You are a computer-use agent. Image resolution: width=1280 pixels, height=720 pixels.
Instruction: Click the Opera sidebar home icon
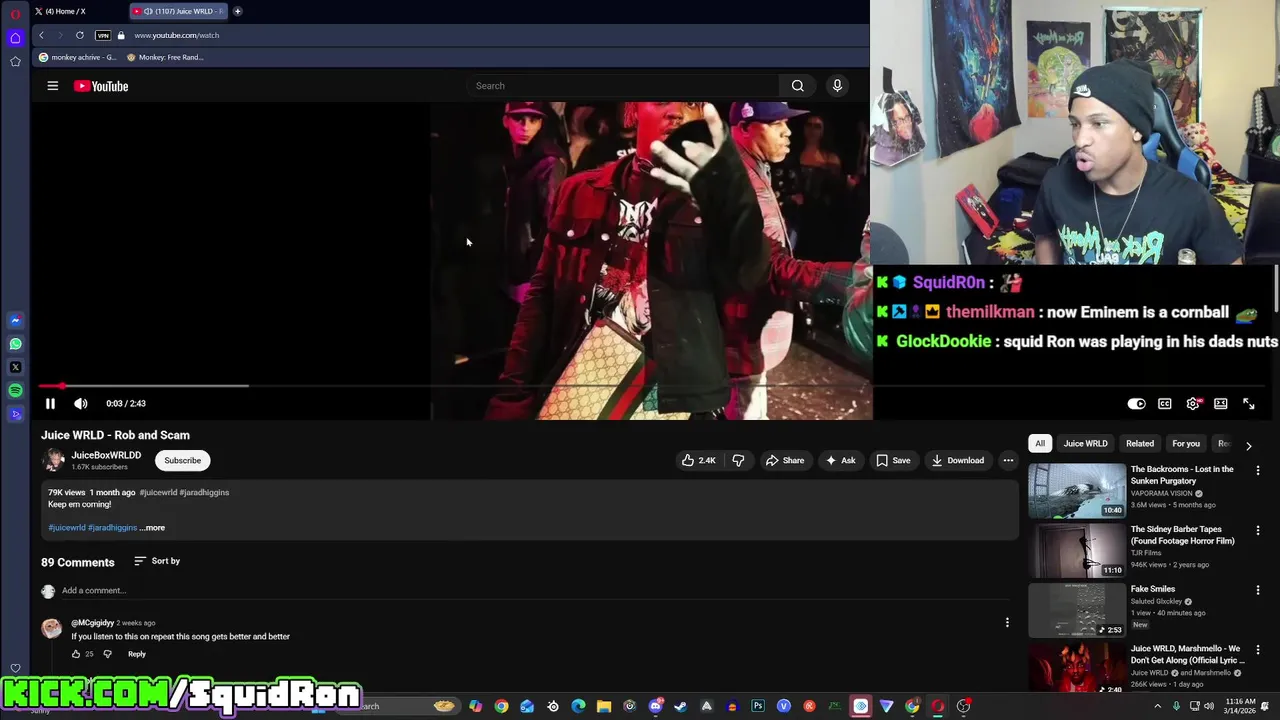[x=15, y=38]
